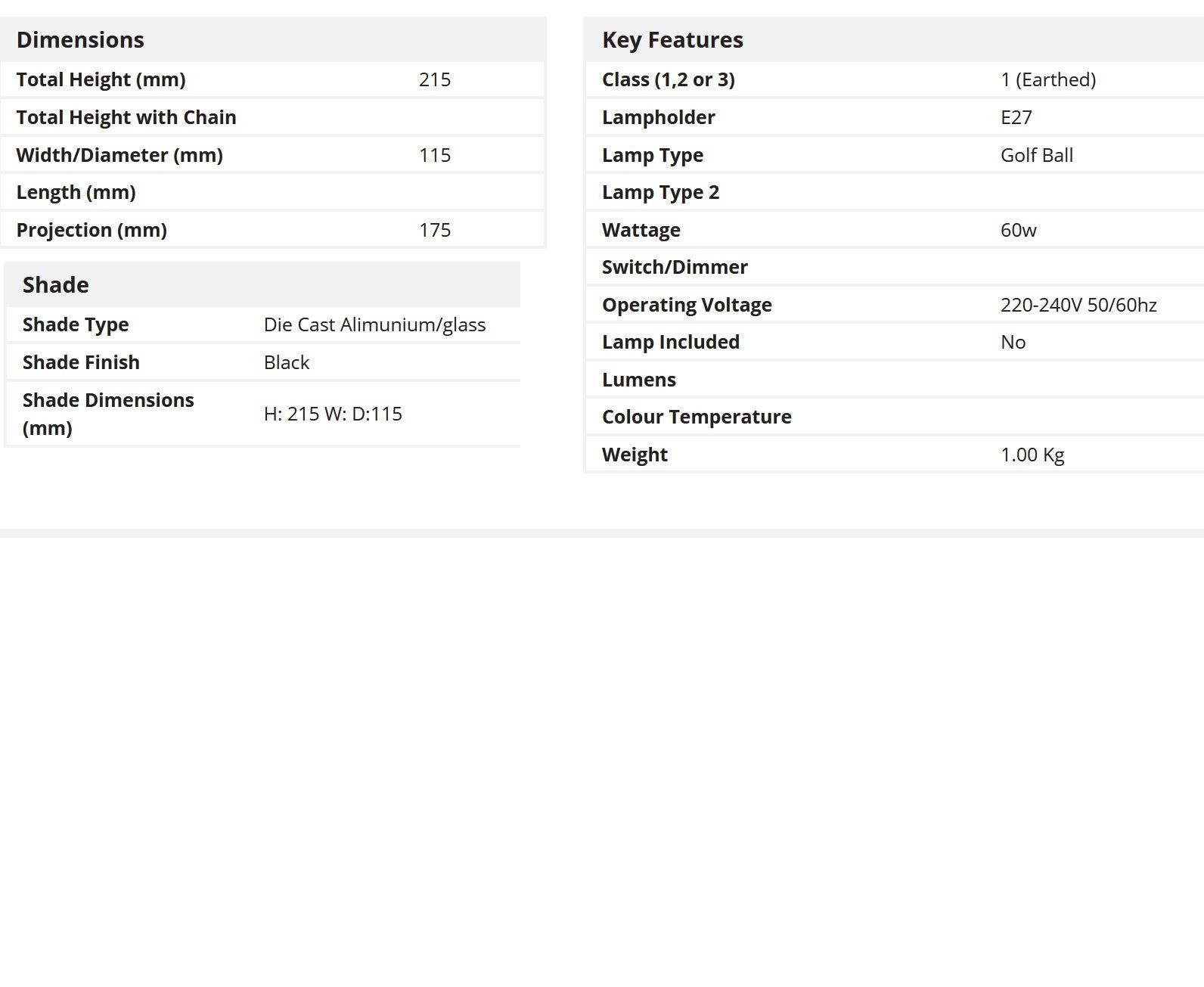This screenshot has width=1204, height=987.
Task: Select the Total Height (mm) row label
Action: (101, 79)
